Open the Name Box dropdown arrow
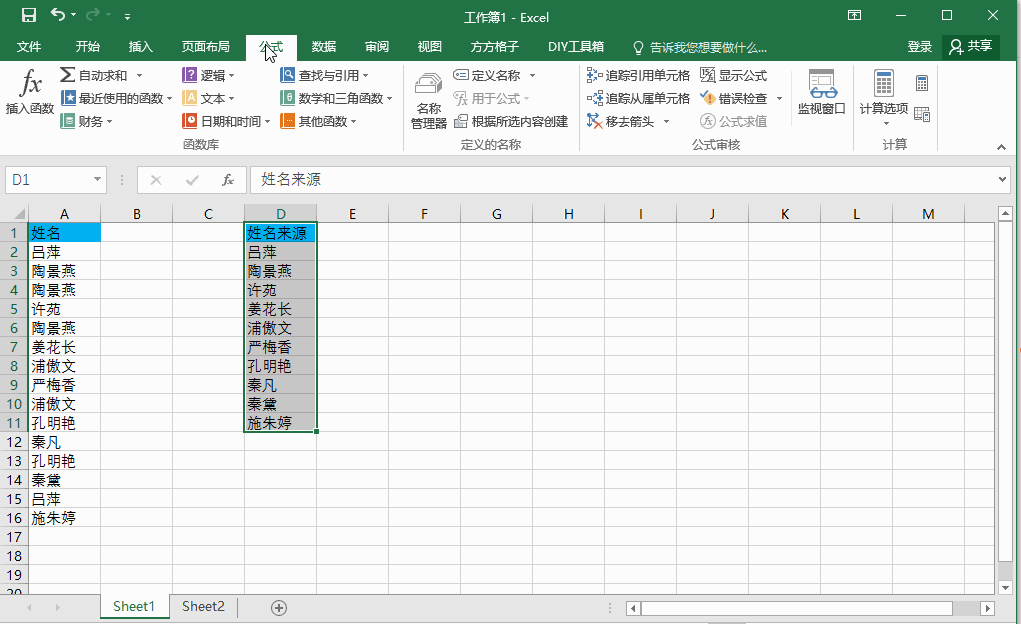Image resolution: width=1021 pixels, height=624 pixels. [97, 179]
